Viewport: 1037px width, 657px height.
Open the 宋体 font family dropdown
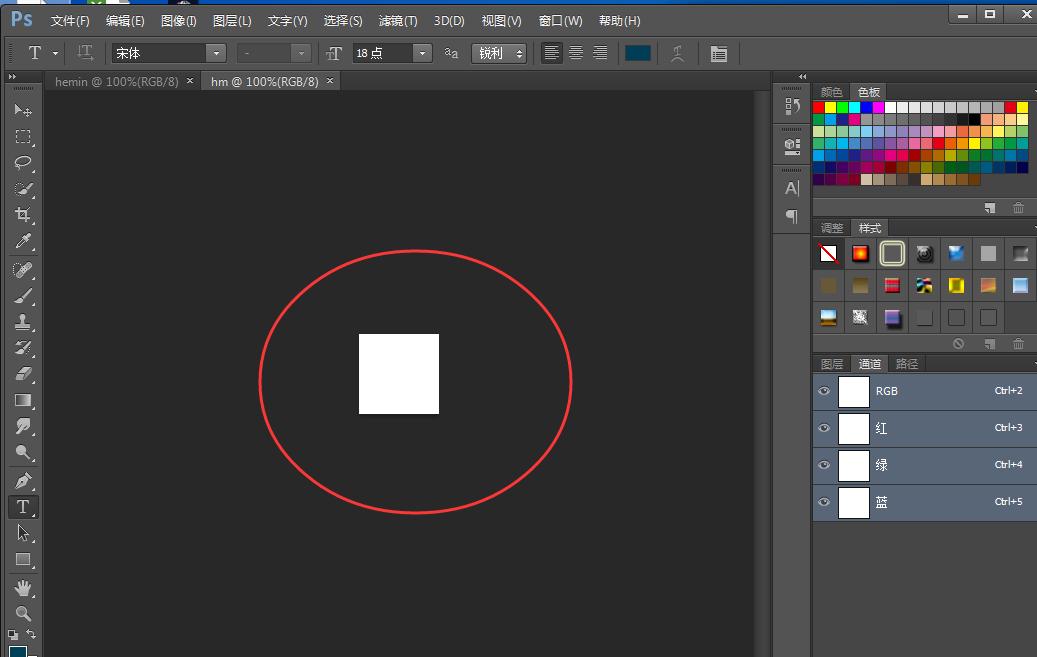[216, 54]
